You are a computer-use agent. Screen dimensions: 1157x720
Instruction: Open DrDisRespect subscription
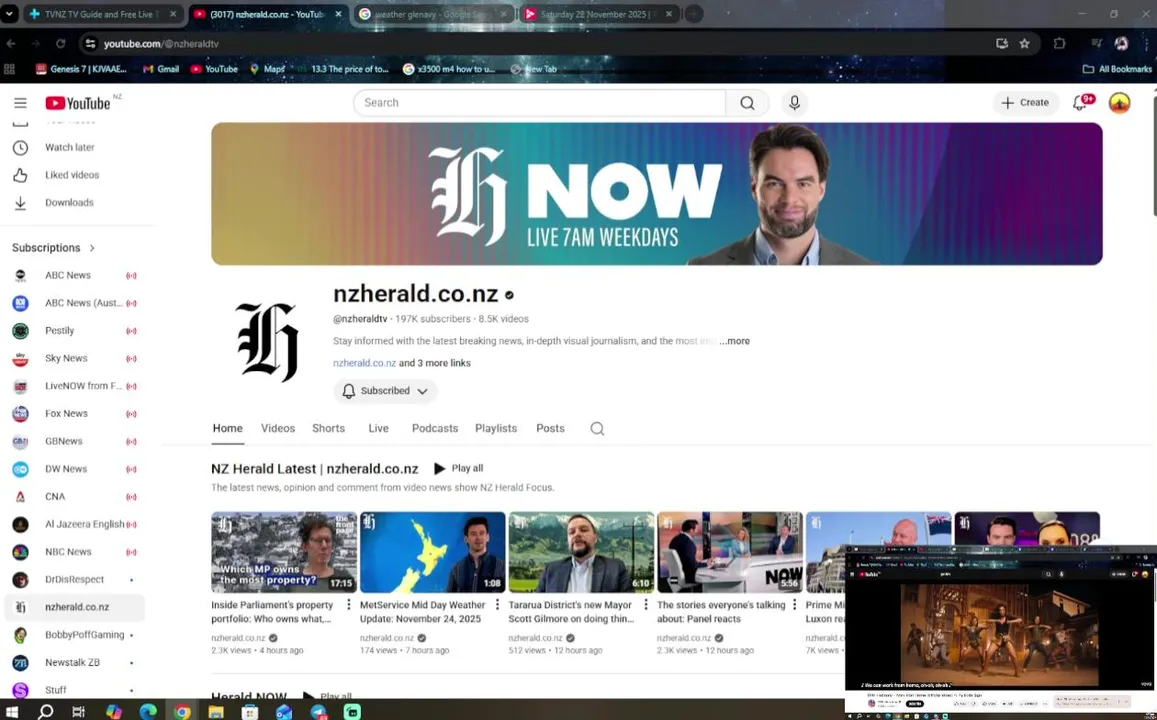tap(74, 580)
